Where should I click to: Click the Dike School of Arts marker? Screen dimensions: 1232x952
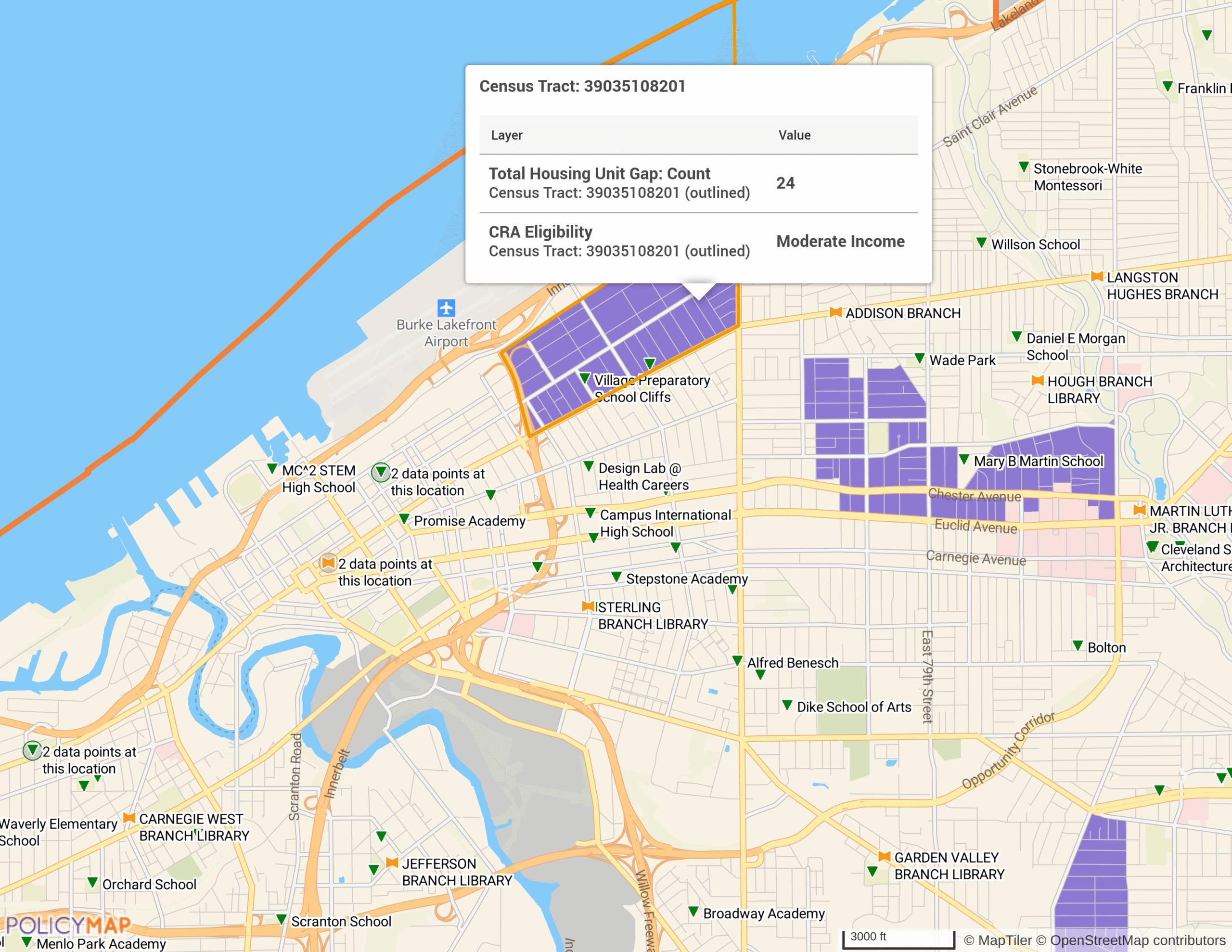pos(787,704)
